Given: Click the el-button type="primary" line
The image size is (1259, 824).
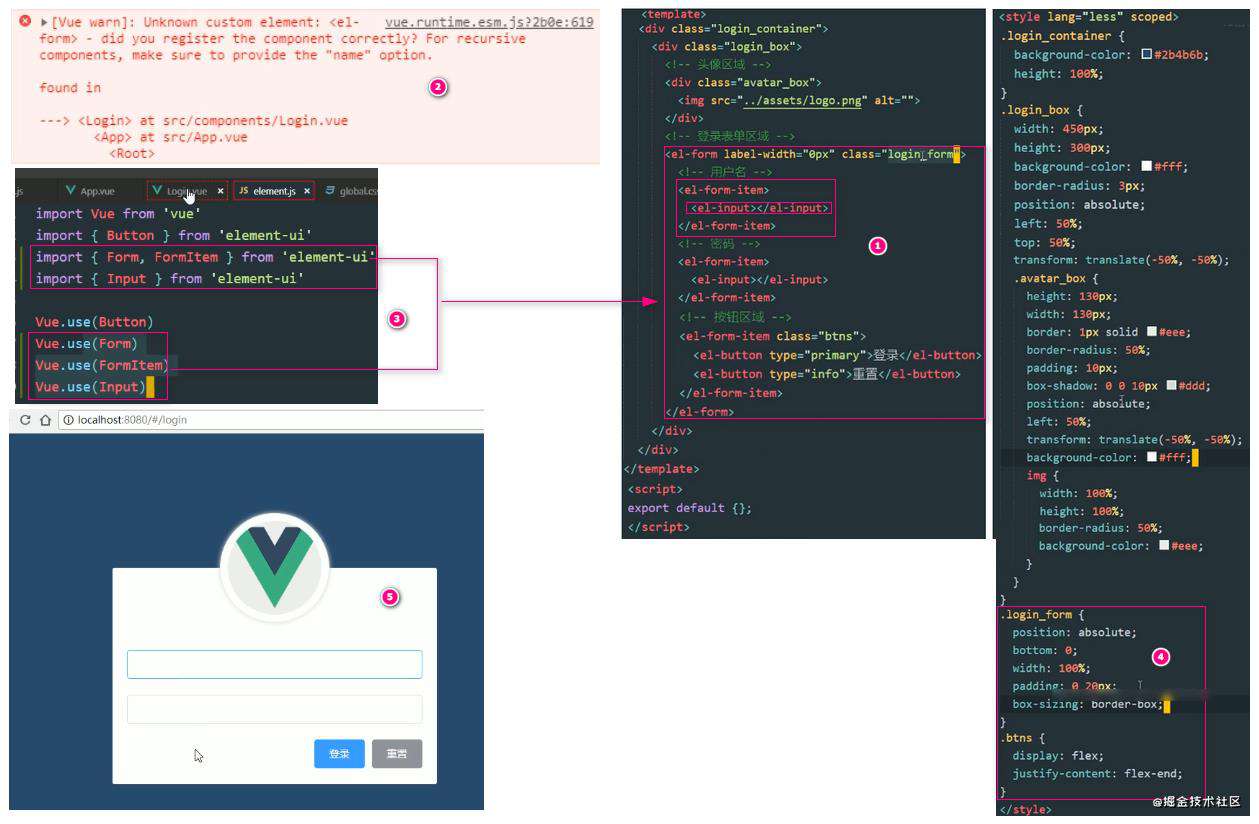Looking at the screenshot, I should coord(837,356).
